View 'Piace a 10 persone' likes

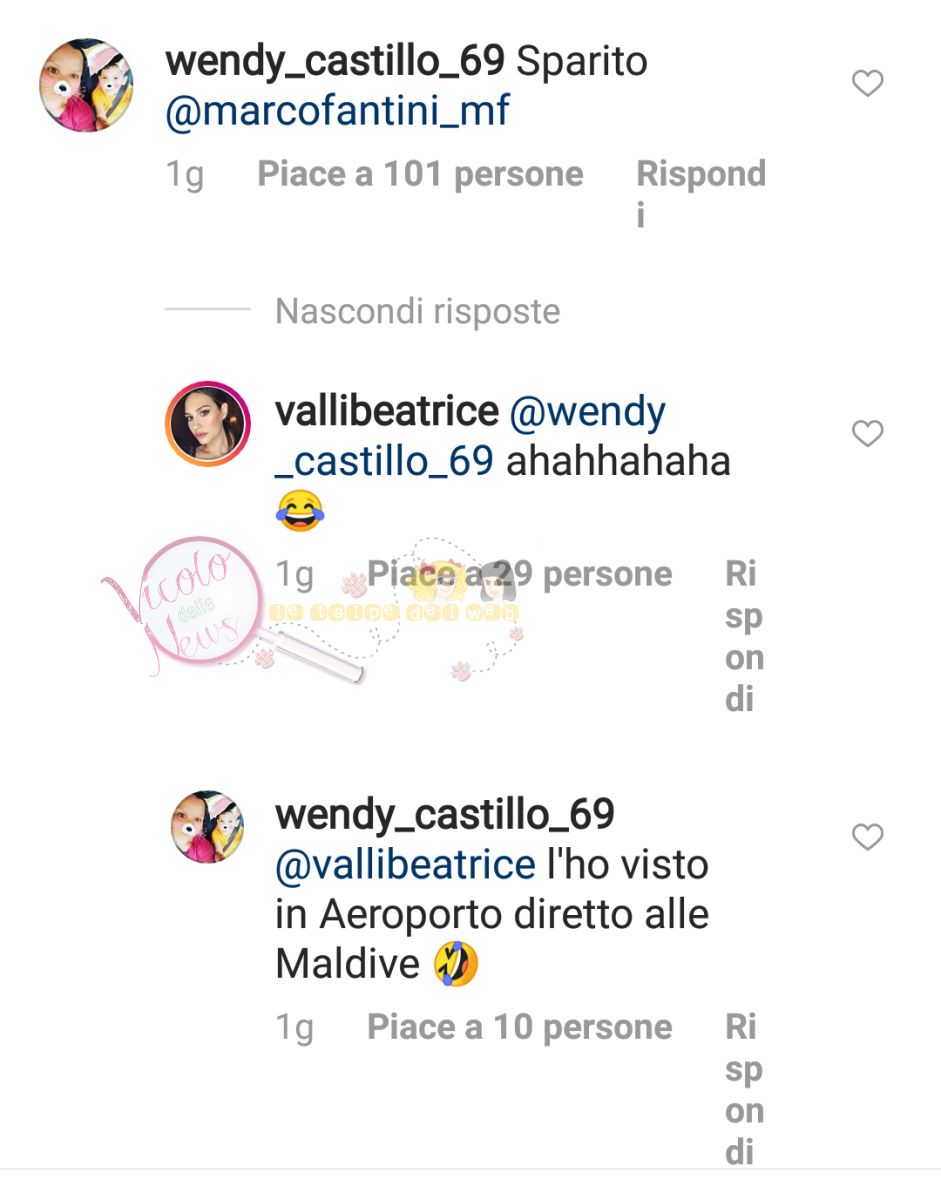[x=519, y=1027]
